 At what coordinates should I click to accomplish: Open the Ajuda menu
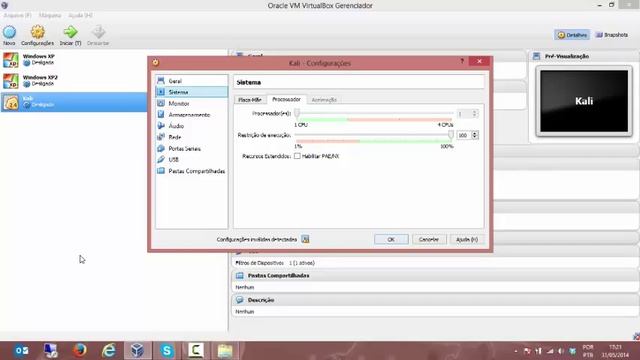80,15
